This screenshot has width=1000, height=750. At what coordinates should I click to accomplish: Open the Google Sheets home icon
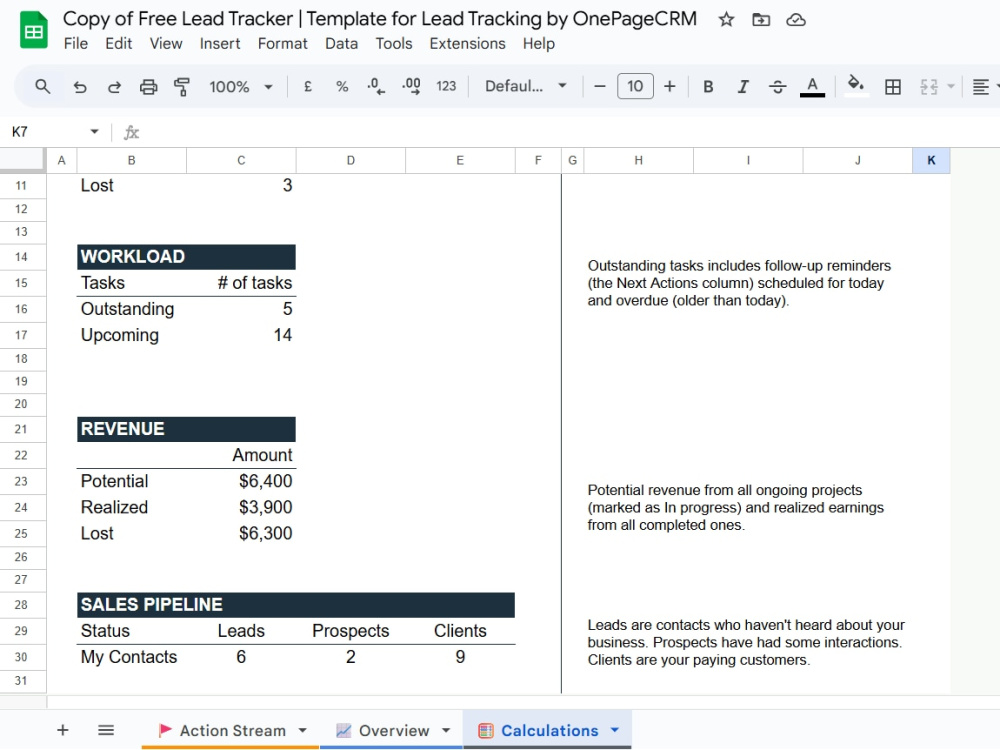click(33, 30)
